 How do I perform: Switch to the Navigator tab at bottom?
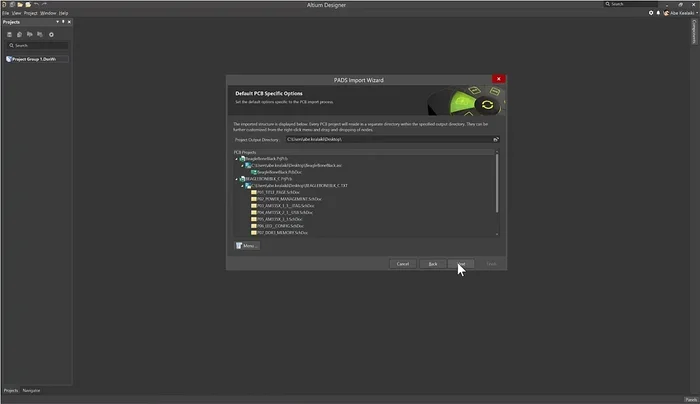tap(32, 390)
